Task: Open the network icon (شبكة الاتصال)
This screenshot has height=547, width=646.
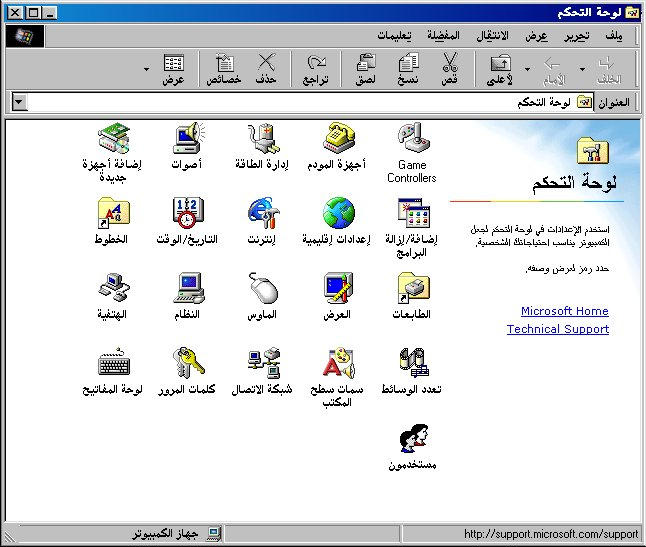Action: pyautogui.click(x=262, y=372)
